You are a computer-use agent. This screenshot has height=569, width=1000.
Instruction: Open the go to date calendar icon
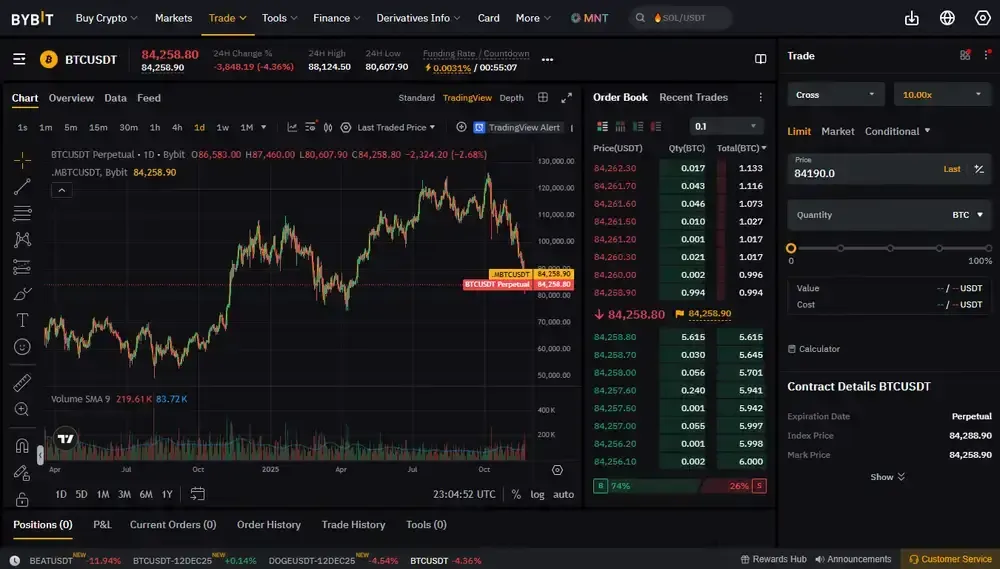coord(198,494)
